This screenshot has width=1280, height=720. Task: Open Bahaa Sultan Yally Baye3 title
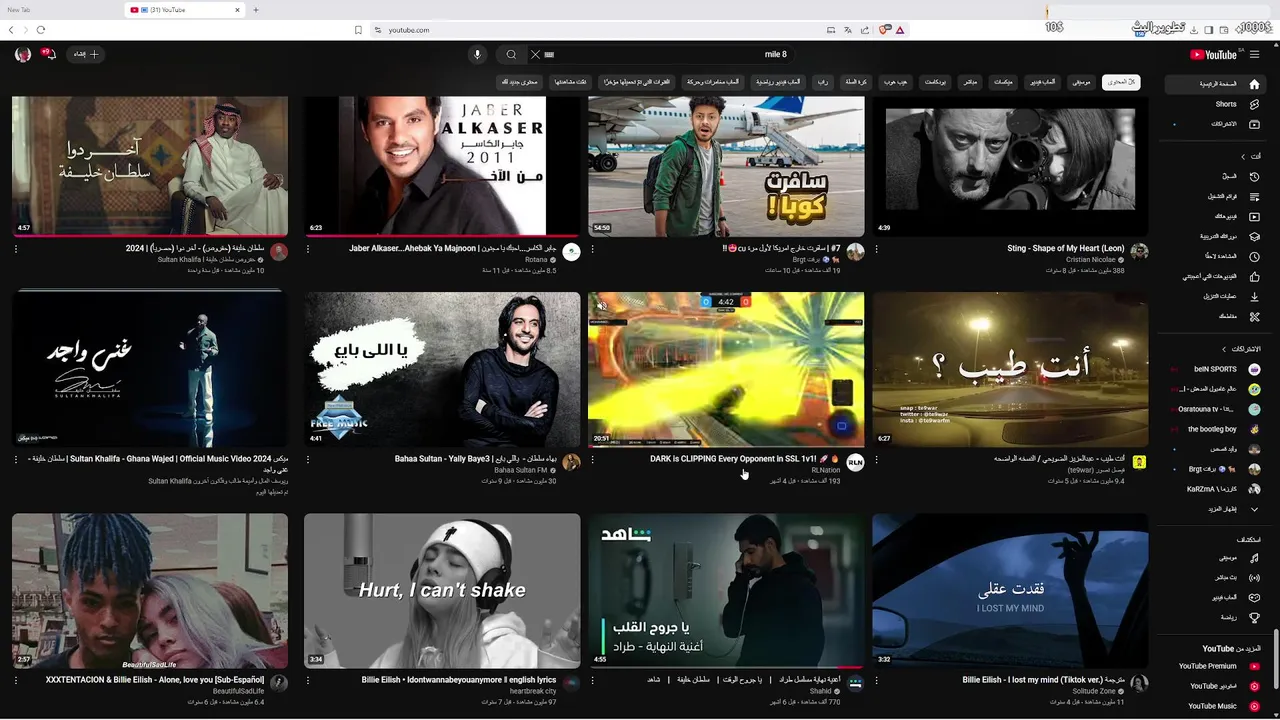[475, 459]
